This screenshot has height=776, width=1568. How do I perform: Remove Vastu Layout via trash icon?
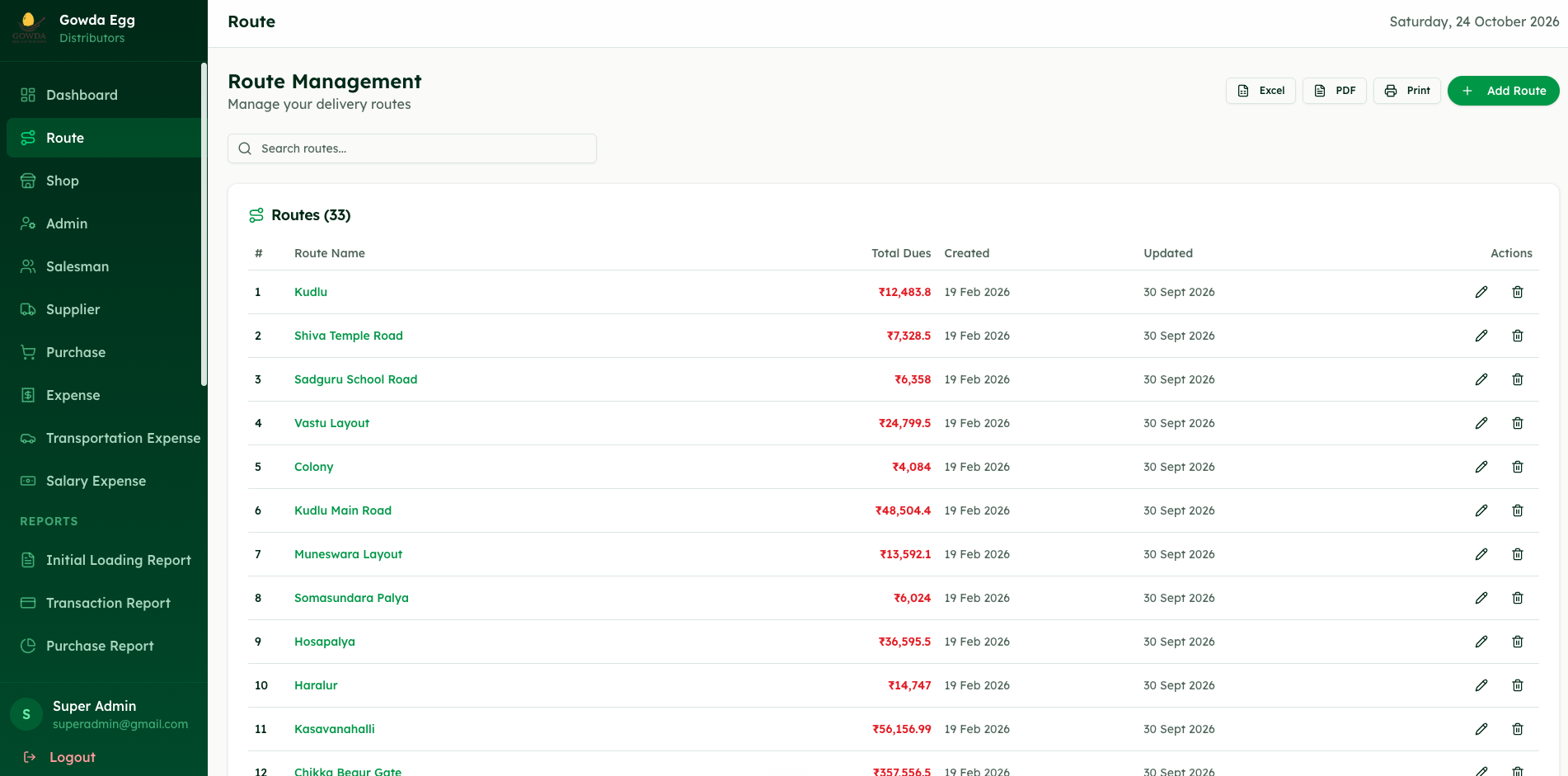pyautogui.click(x=1518, y=423)
